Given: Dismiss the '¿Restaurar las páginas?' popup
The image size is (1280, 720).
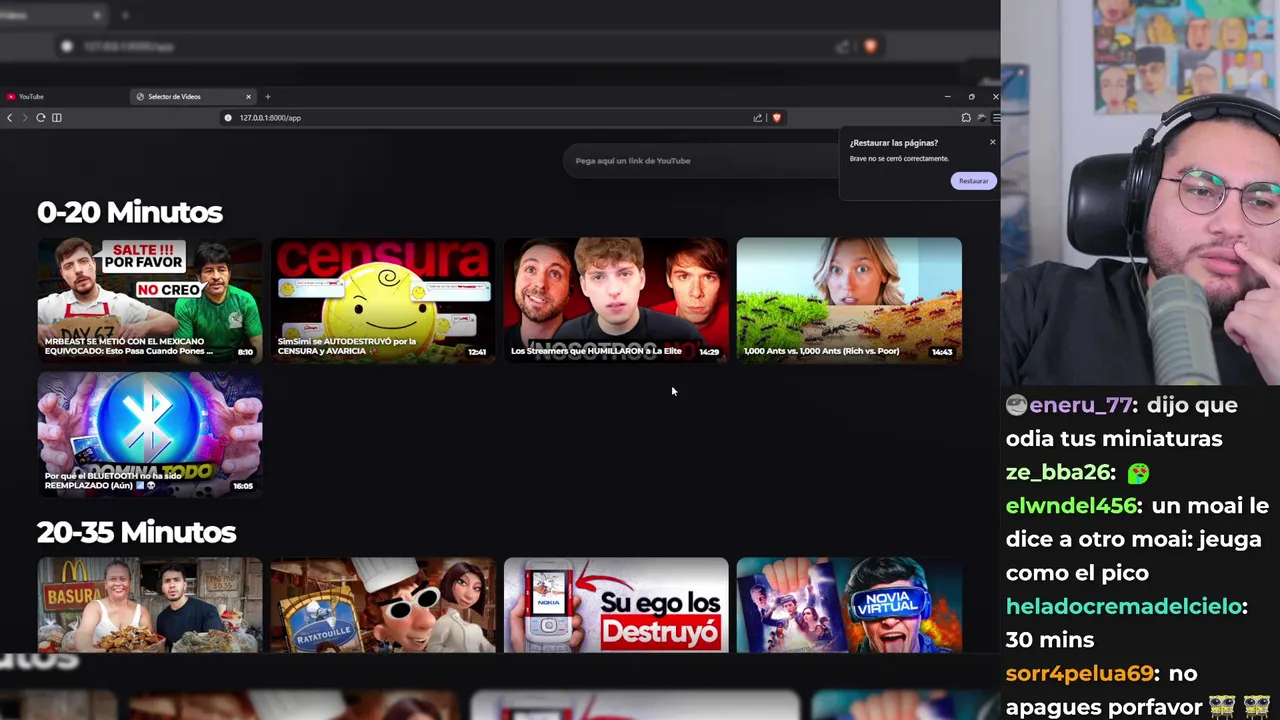Looking at the screenshot, I should pos(992,142).
